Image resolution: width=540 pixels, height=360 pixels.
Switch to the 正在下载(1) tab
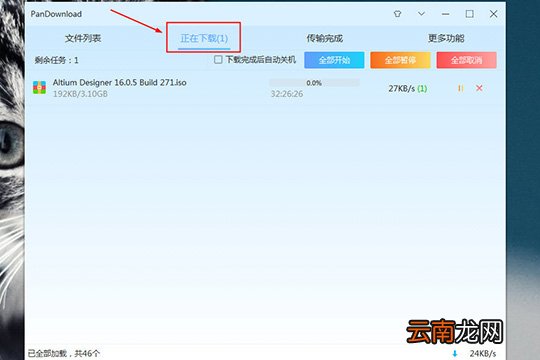tap(204, 38)
